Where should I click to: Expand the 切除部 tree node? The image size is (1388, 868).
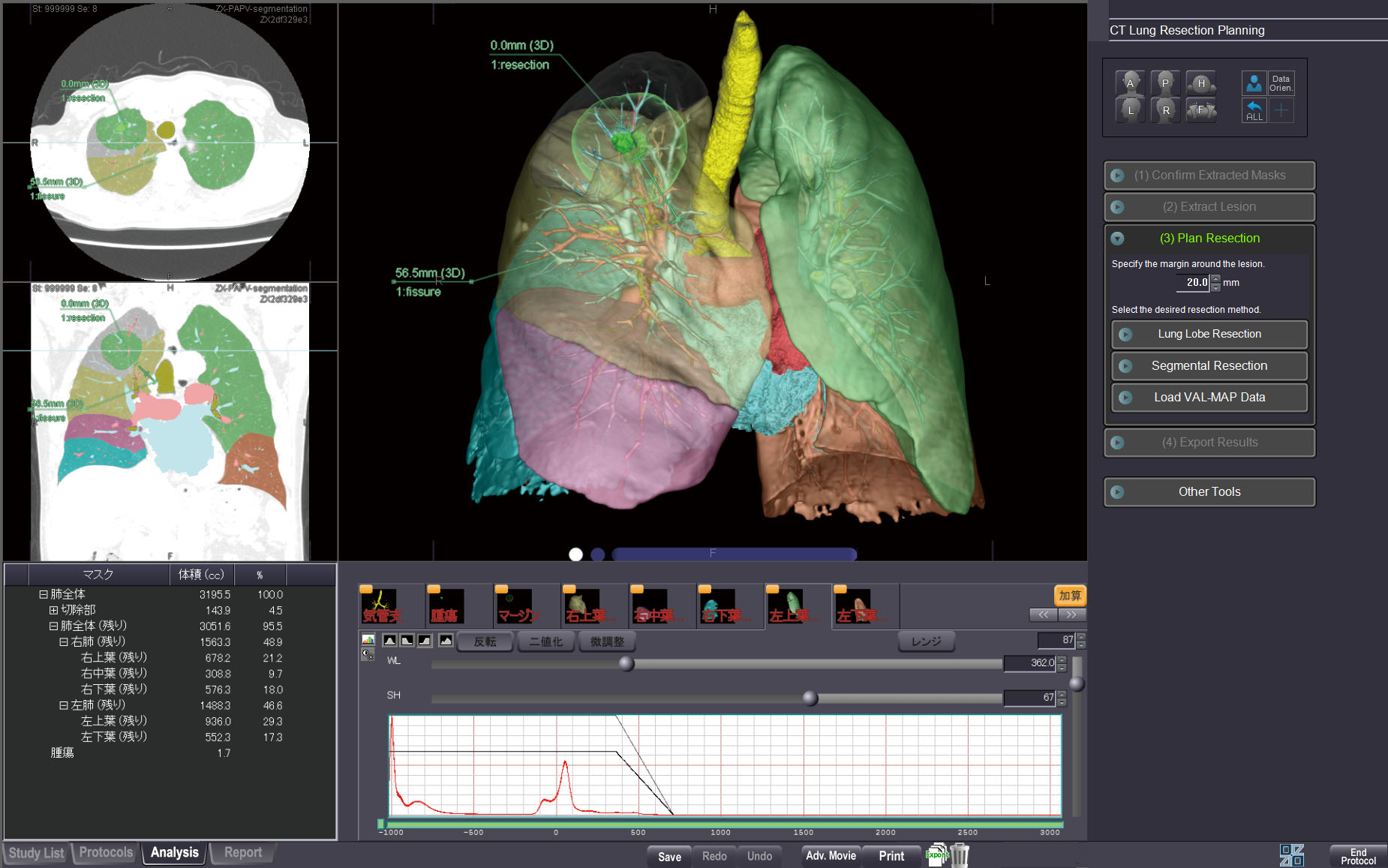click(x=53, y=610)
